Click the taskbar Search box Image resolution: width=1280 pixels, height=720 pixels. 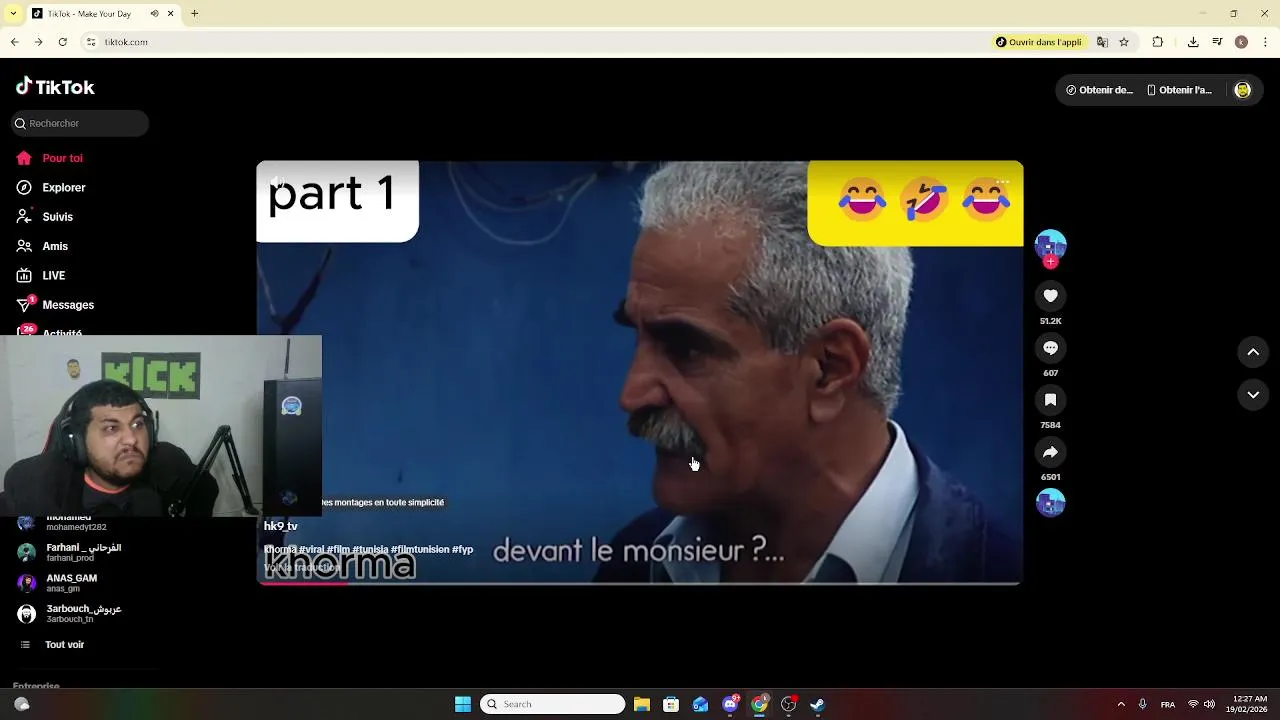(x=552, y=704)
